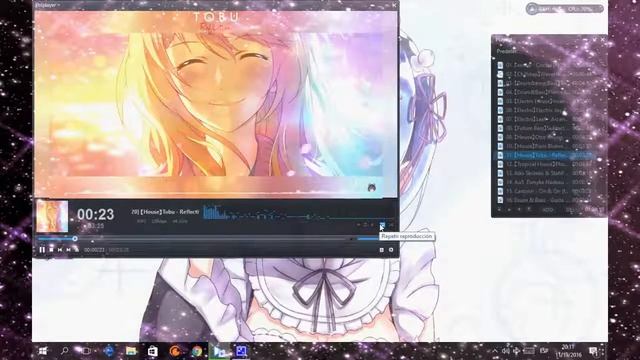The width and height of the screenshot is (640, 360).
Task: Launch the Edge browser from taskbar
Action: tap(109, 351)
